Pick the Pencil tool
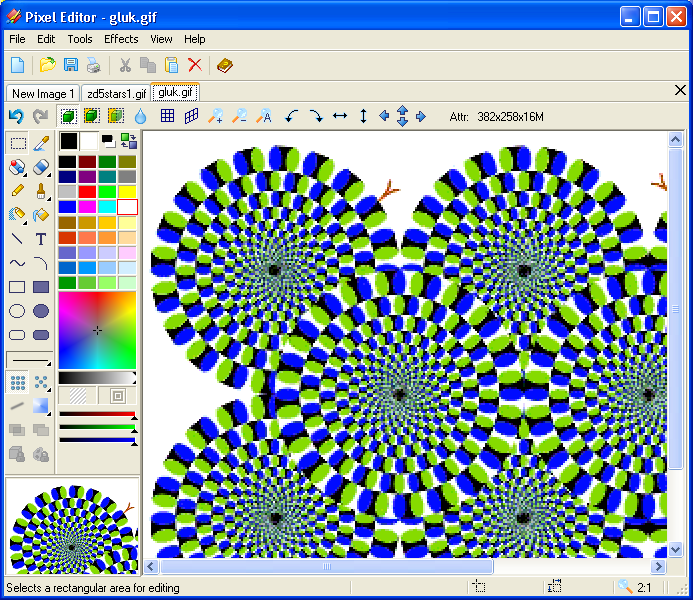The height and width of the screenshot is (600, 693). pos(17,191)
